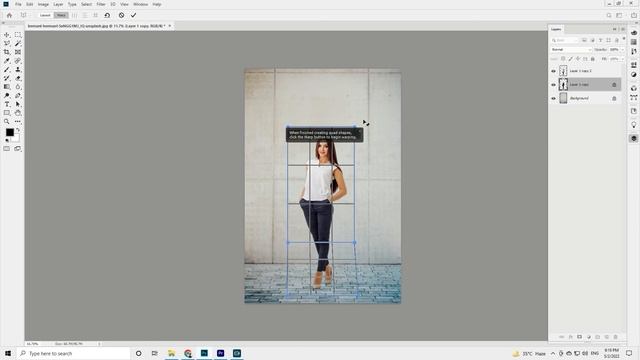Switch to the Layers panel tab

[556, 29]
